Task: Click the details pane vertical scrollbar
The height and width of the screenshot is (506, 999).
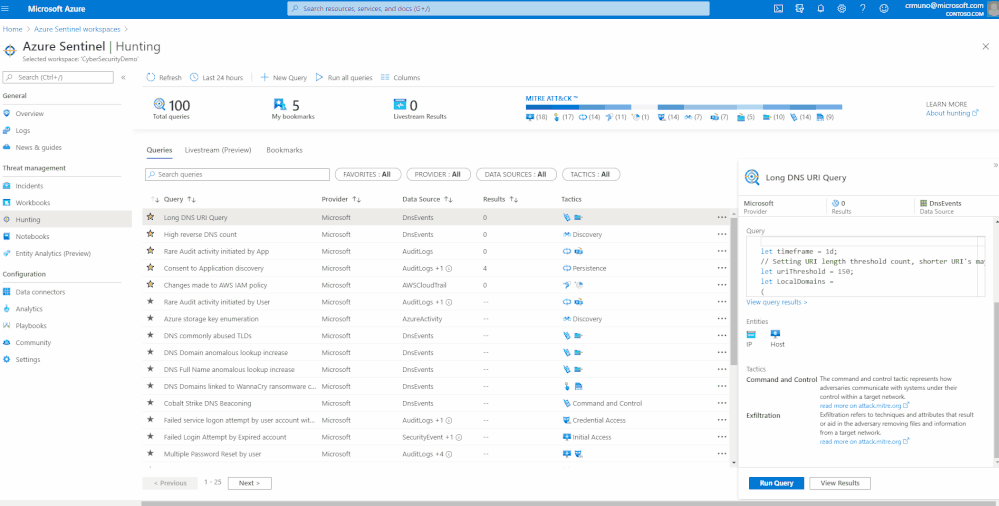Action: 995,380
